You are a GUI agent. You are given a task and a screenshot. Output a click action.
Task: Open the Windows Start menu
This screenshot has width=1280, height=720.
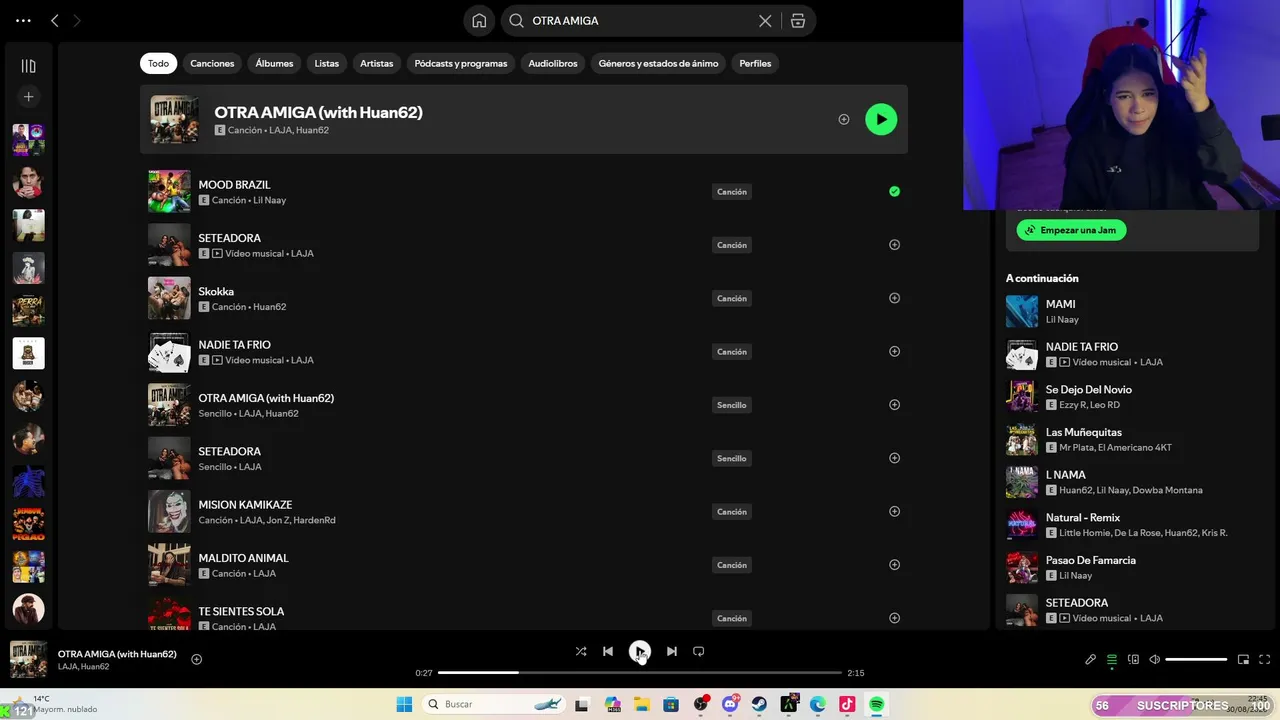404,704
